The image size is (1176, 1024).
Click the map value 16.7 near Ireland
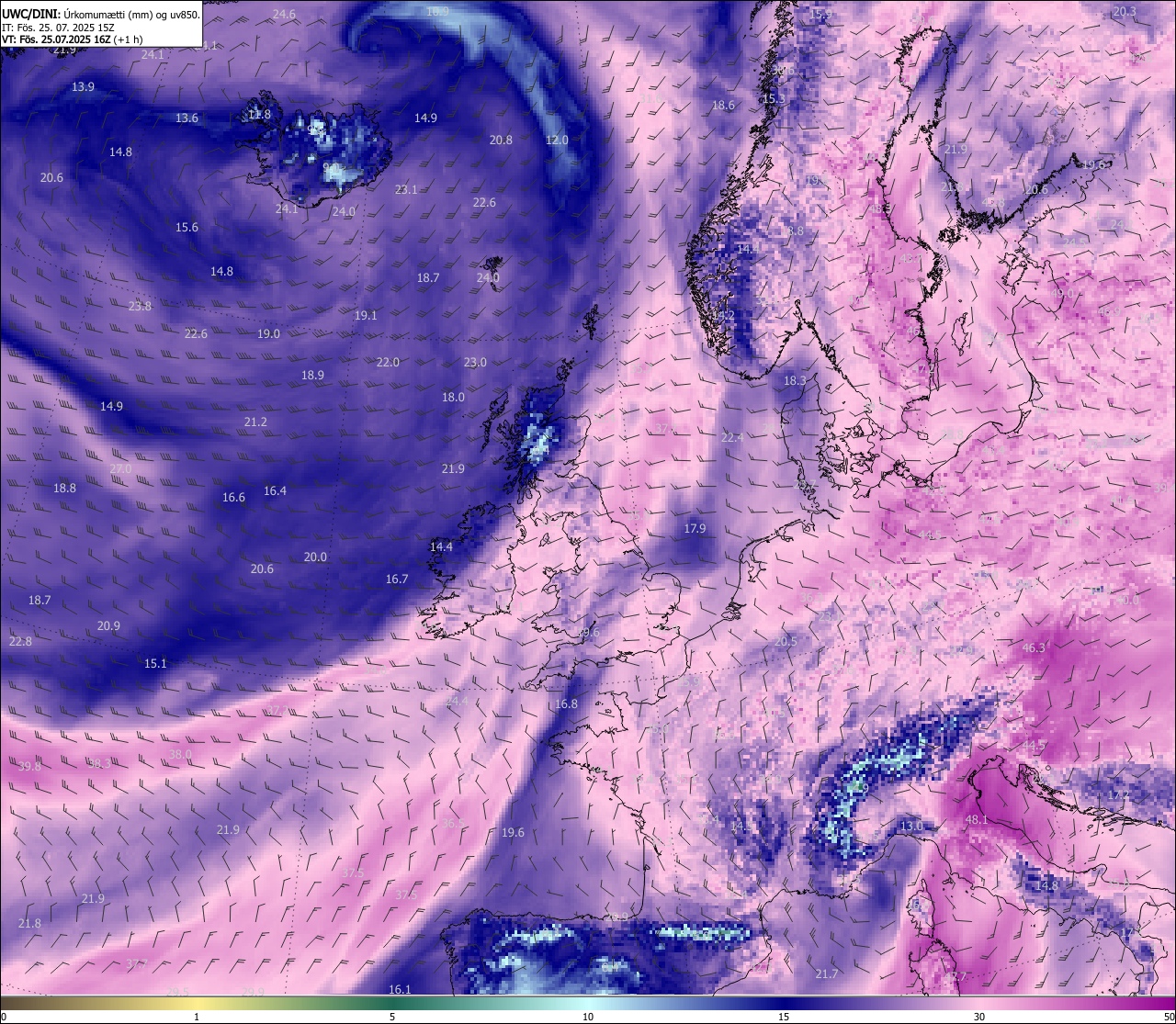pyautogui.click(x=396, y=579)
